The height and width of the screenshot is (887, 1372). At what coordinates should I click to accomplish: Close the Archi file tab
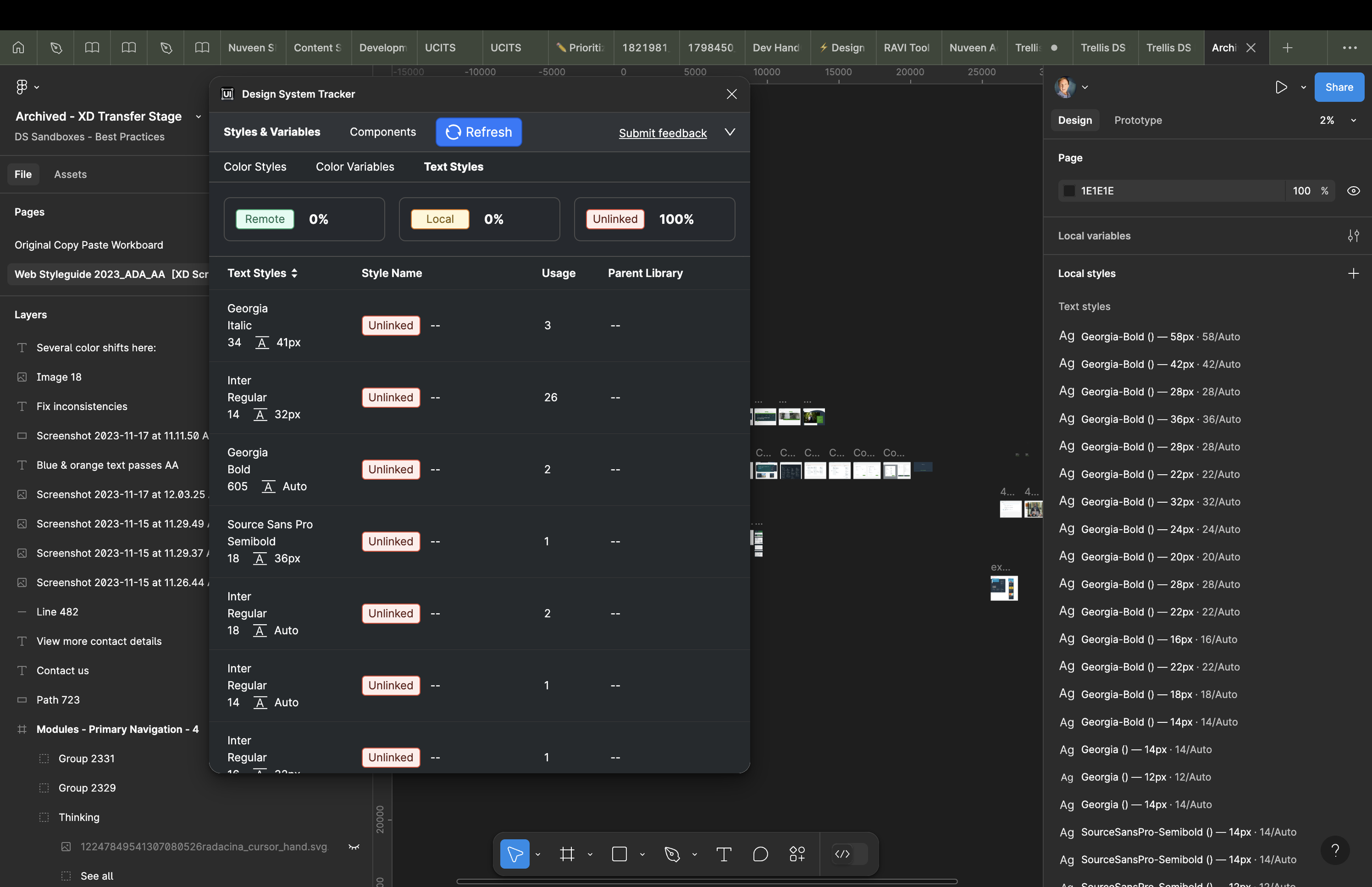pos(1251,48)
